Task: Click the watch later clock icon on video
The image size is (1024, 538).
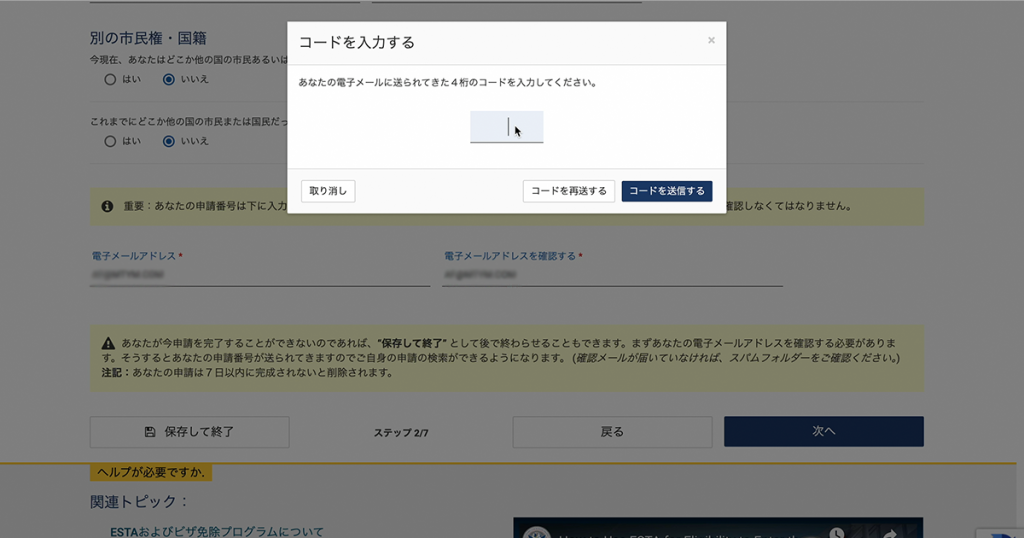Action: coord(836,532)
